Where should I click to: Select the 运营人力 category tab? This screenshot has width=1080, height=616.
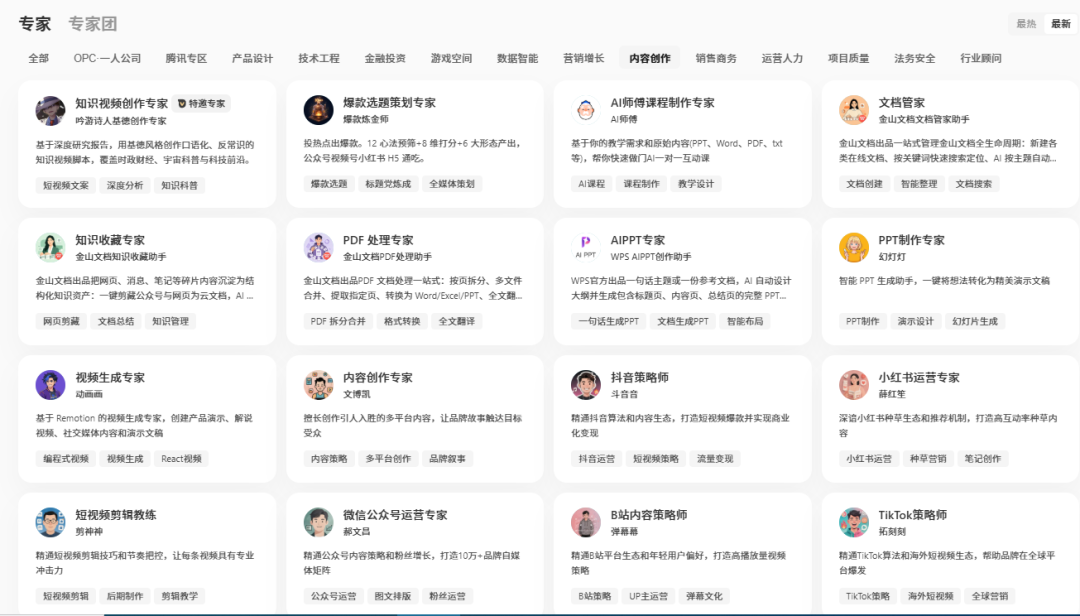(x=782, y=58)
